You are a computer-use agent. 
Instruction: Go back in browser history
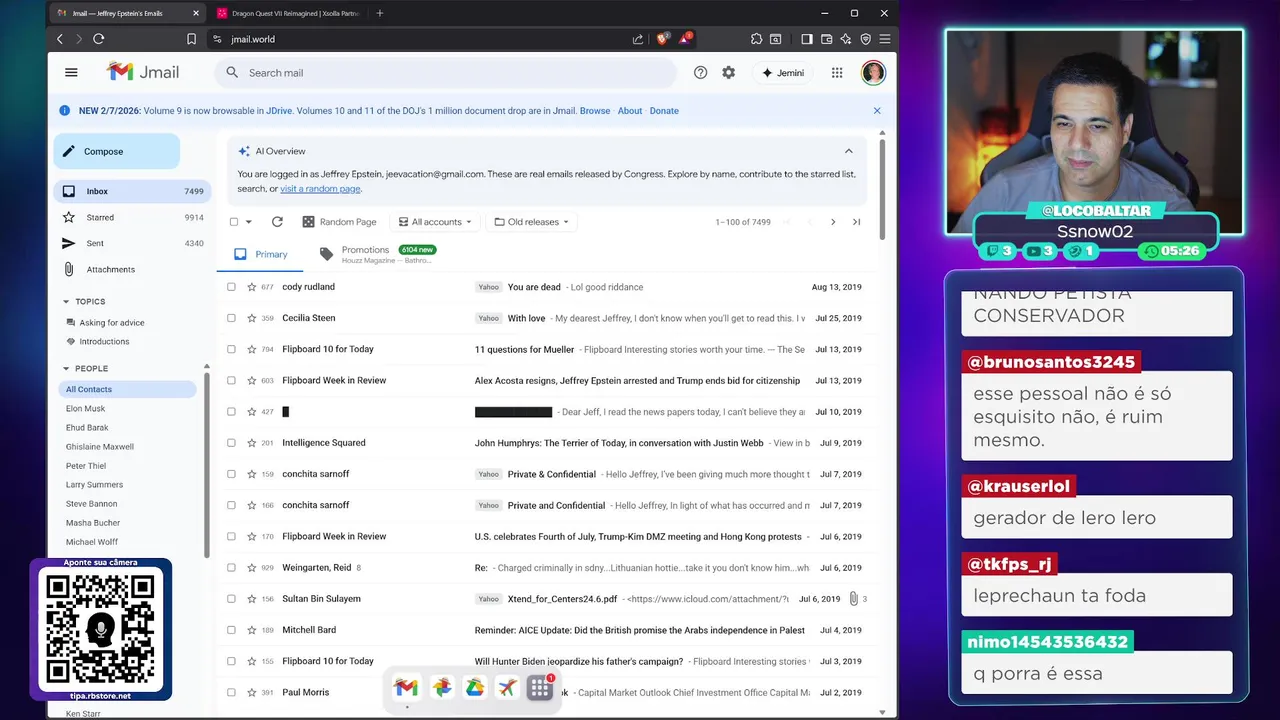point(60,39)
